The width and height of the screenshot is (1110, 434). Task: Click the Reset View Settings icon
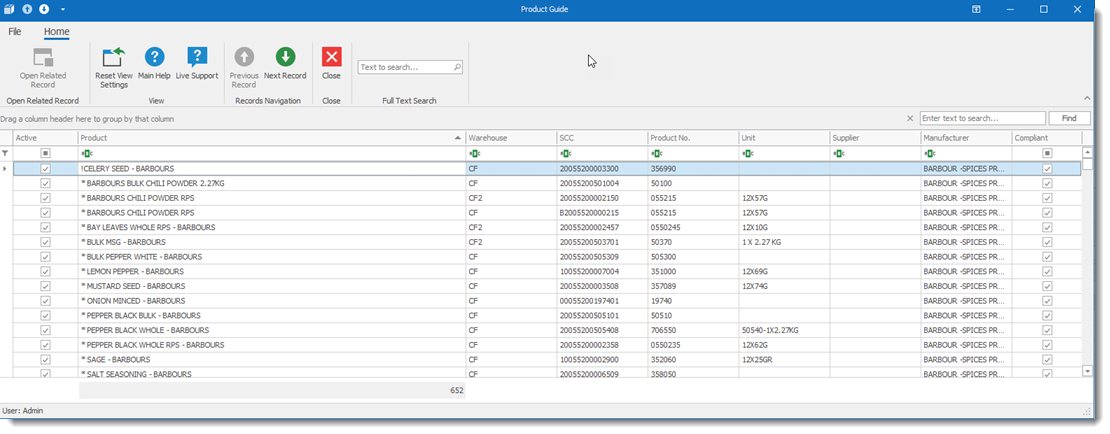pos(113,57)
